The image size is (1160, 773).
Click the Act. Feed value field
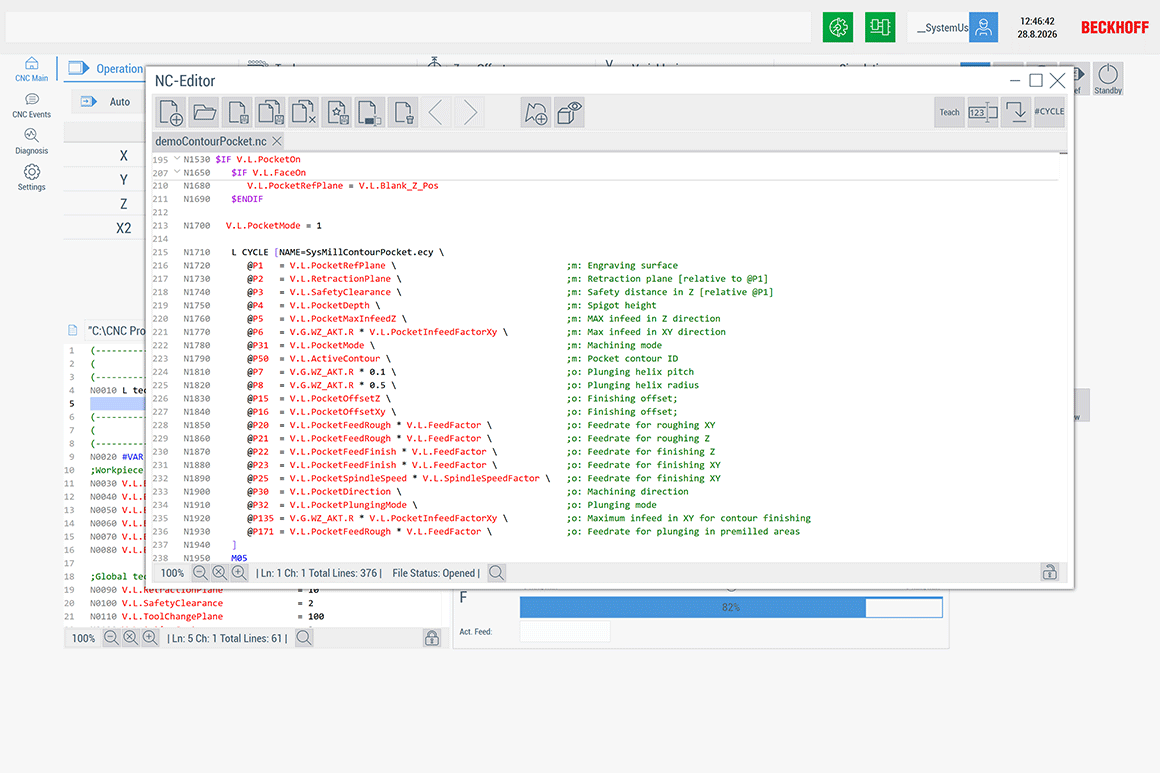pyautogui.click(x=565, y=632)
